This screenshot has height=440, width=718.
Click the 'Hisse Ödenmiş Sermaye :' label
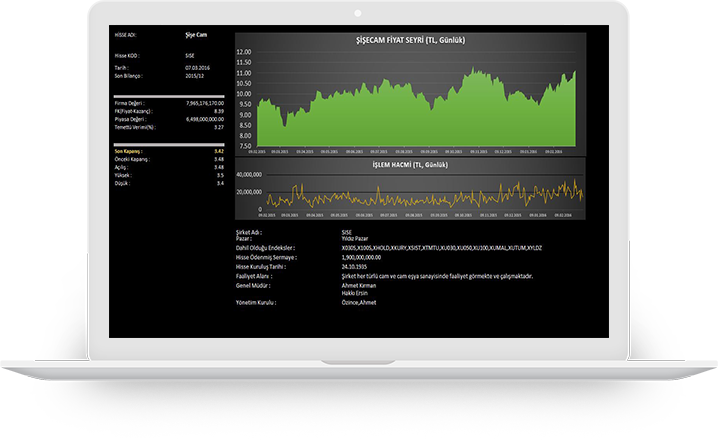[x=266, y=258]
